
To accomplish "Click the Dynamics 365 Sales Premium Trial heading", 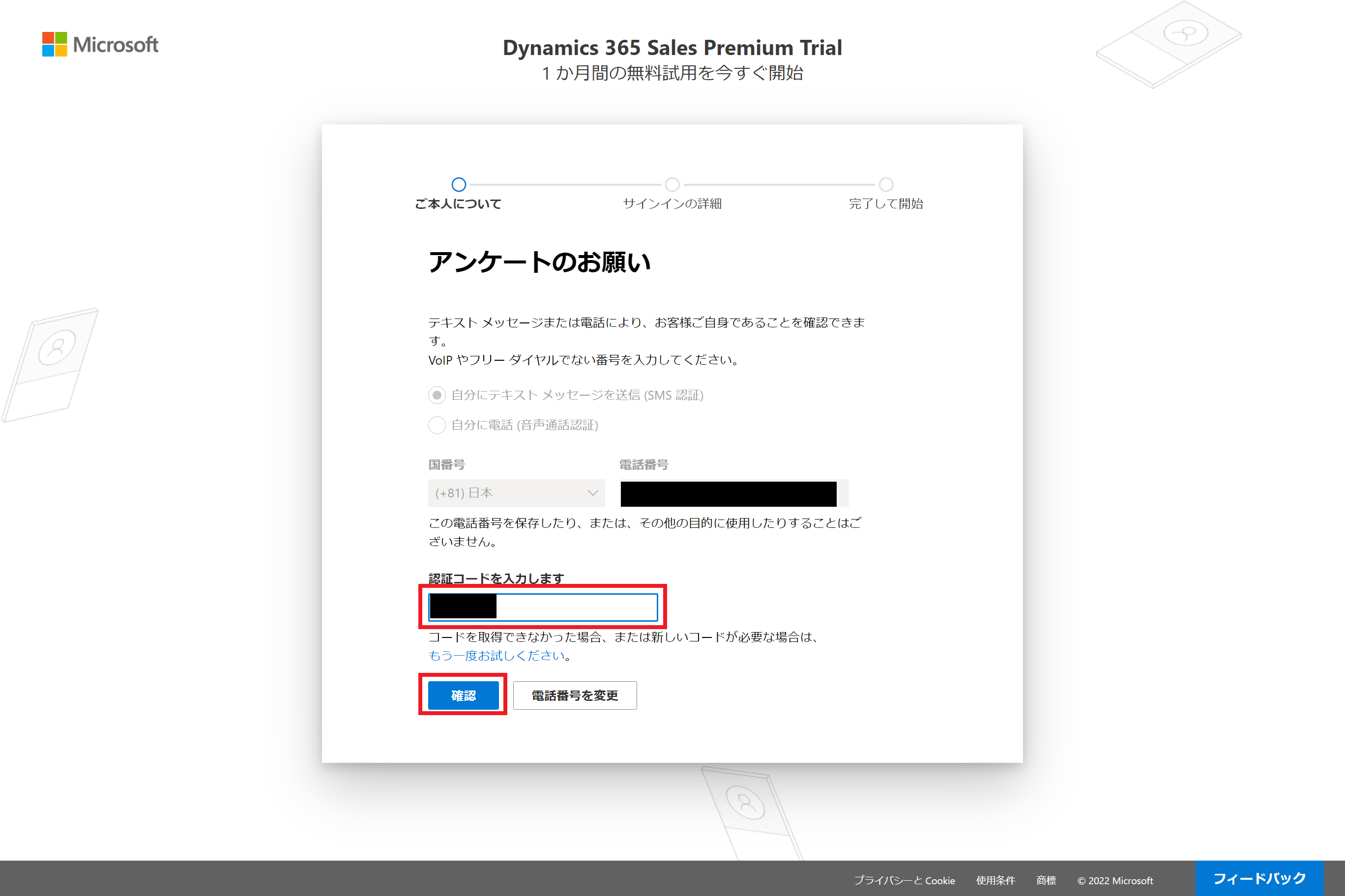I will (x=672, y=47).
